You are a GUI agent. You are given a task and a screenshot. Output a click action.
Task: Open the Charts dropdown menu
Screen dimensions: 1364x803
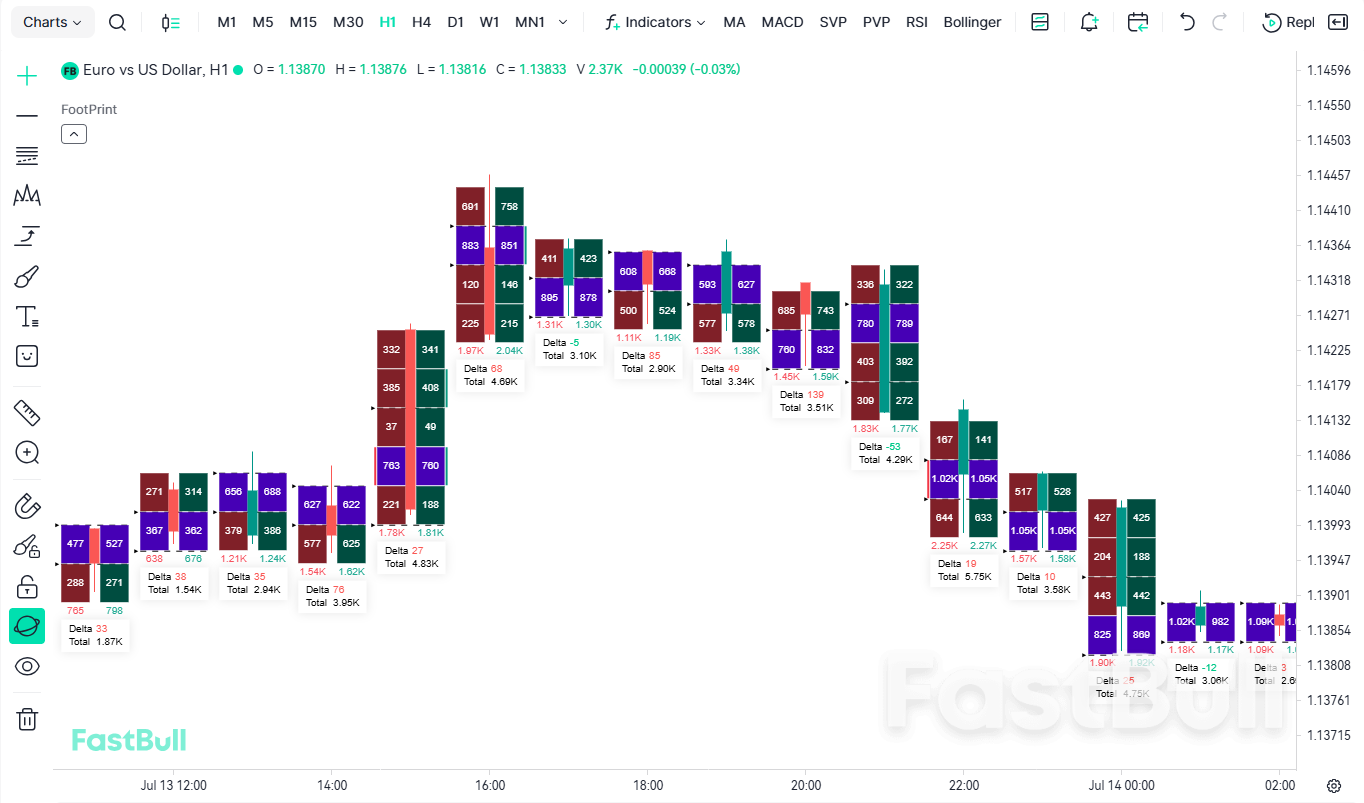(53, 22)
